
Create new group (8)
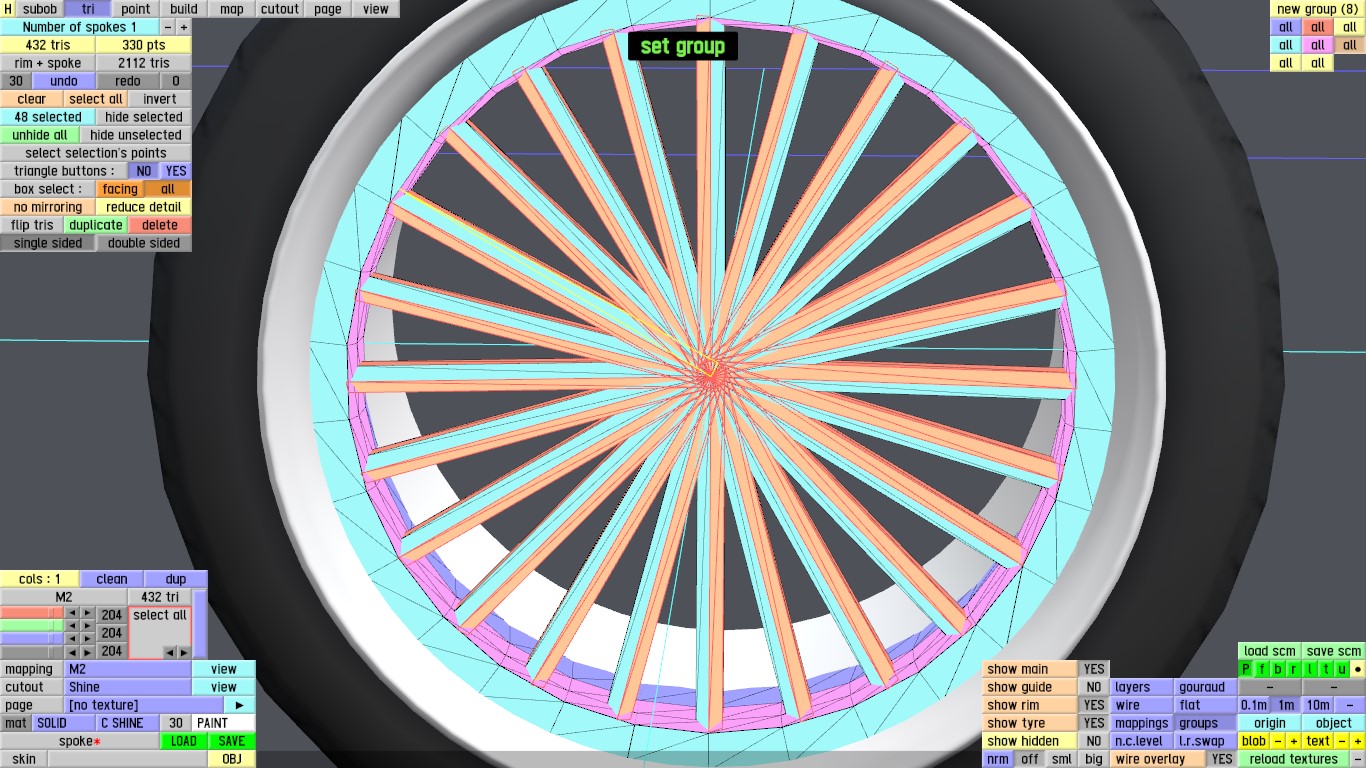1318,9
